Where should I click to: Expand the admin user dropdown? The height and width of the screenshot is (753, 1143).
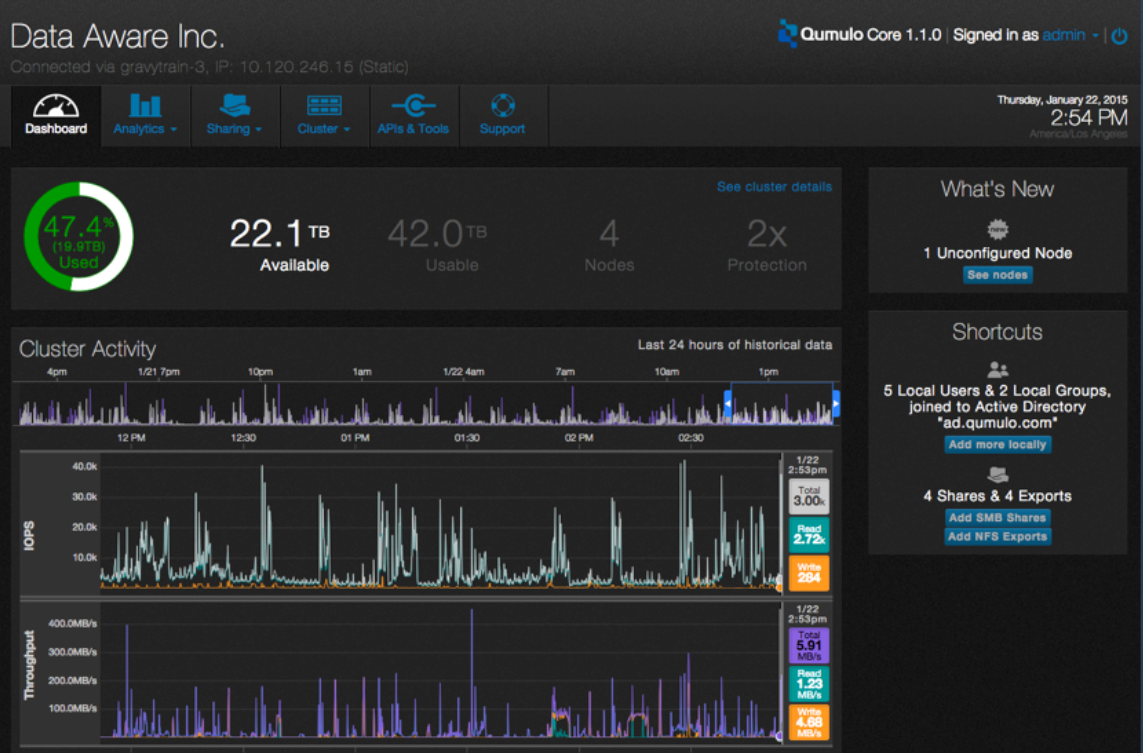1095,35
